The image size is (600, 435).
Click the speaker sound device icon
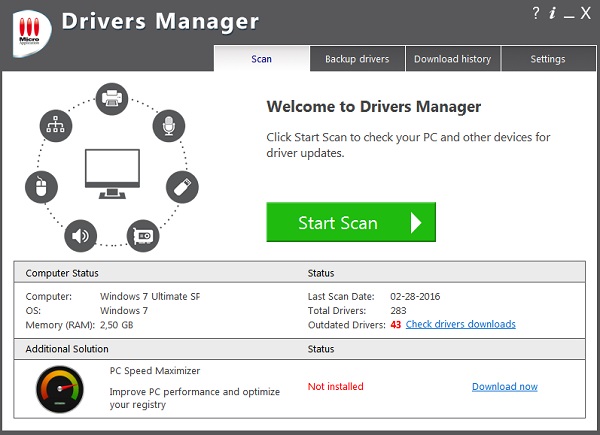pyautogui.click(x=80, y=236)
